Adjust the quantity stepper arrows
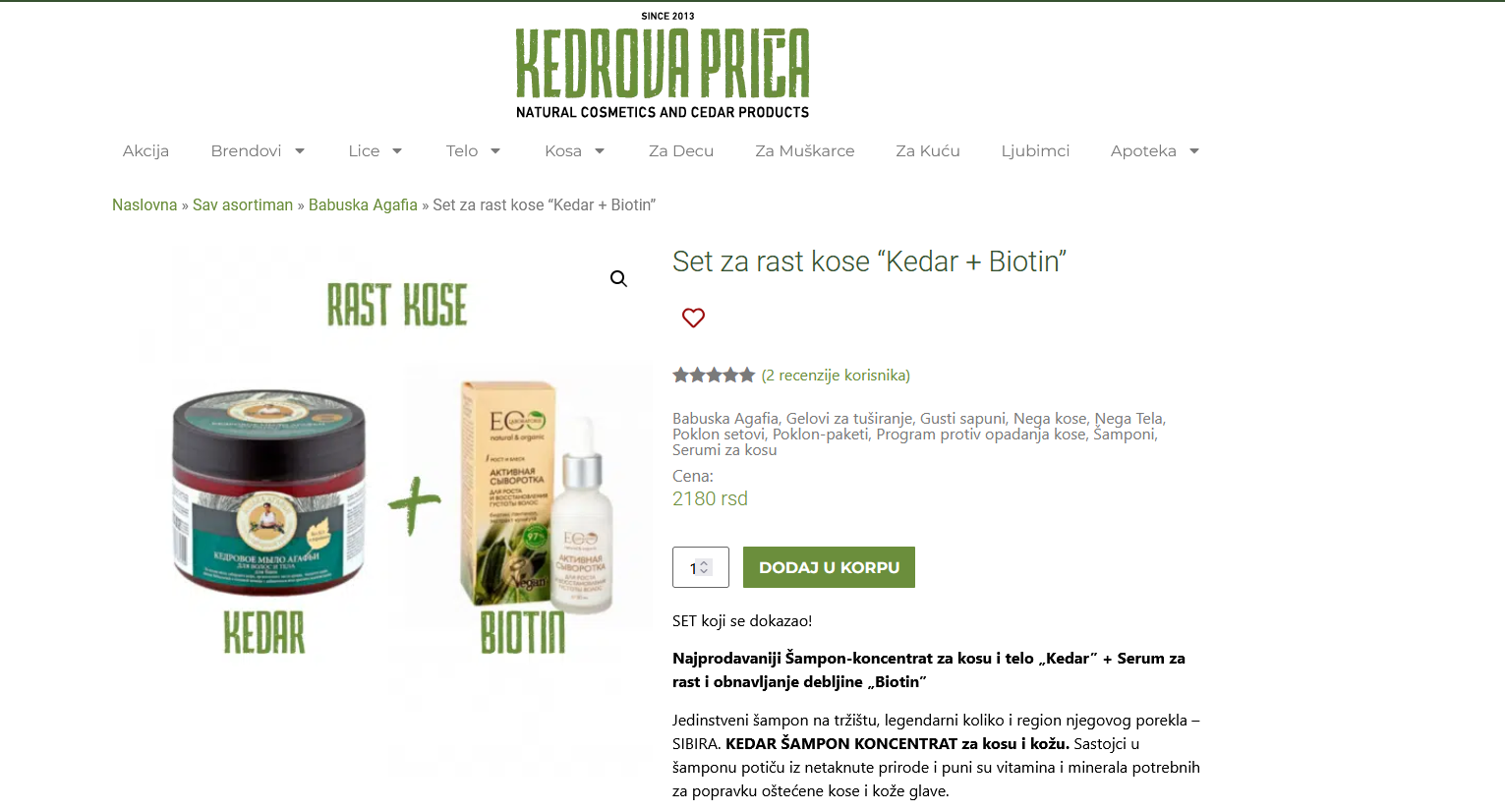This screenshot has height=812, width=1505. [x=704, y=568]
